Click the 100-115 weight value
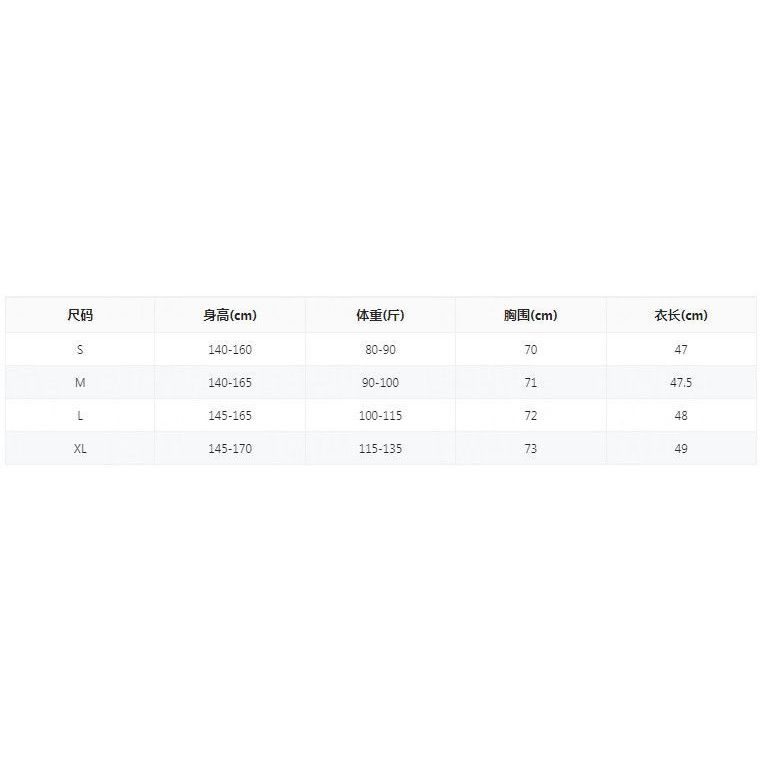Viewport: 762px width, 762px height. point(380,416)
